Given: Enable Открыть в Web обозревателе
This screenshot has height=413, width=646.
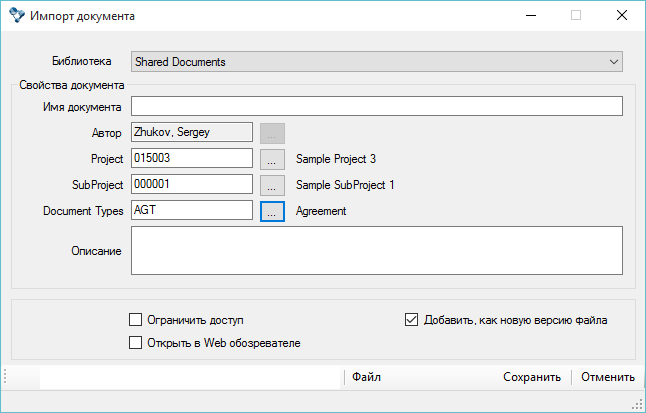Looking at the screenshot, I should [136, 343].
